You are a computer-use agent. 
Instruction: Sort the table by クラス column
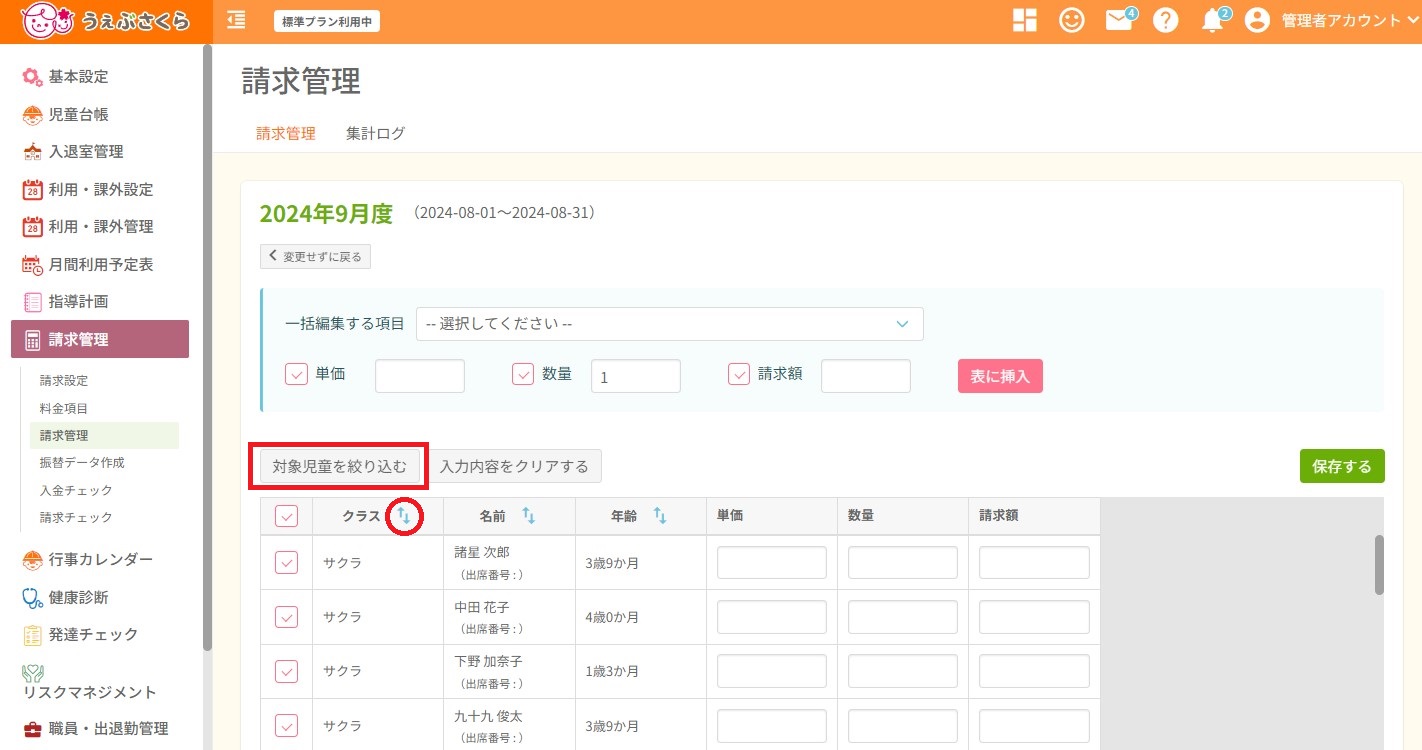(x=404, y=516)
